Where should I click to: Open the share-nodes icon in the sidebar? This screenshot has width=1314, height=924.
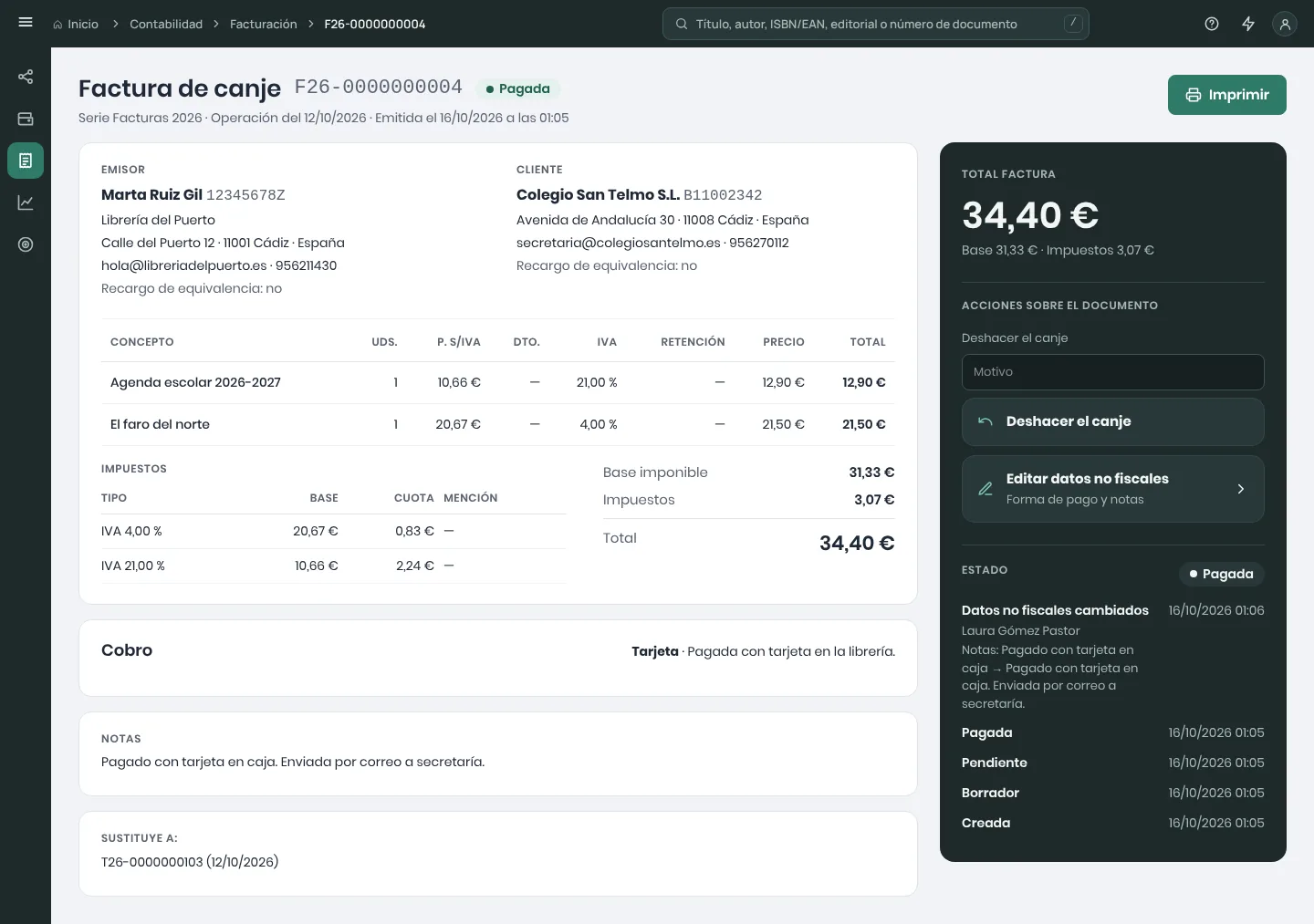26,77
